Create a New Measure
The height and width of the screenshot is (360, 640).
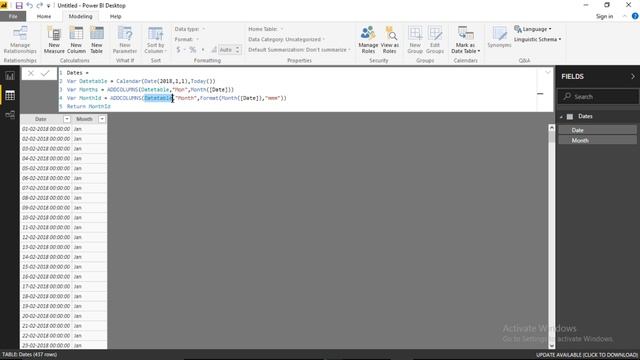tap(54, 39)
